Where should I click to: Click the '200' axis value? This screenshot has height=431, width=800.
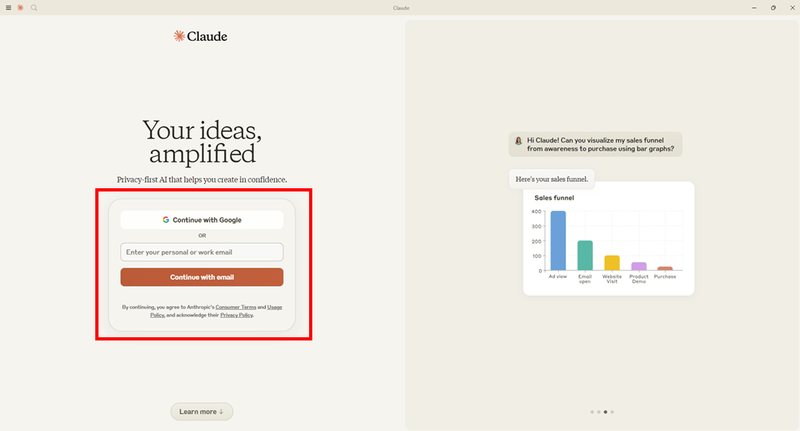click(x=536, y=241)
